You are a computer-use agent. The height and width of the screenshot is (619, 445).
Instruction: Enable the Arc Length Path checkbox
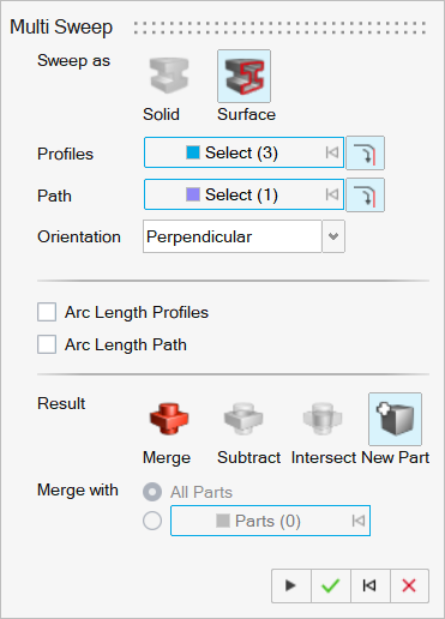[47, 344]
